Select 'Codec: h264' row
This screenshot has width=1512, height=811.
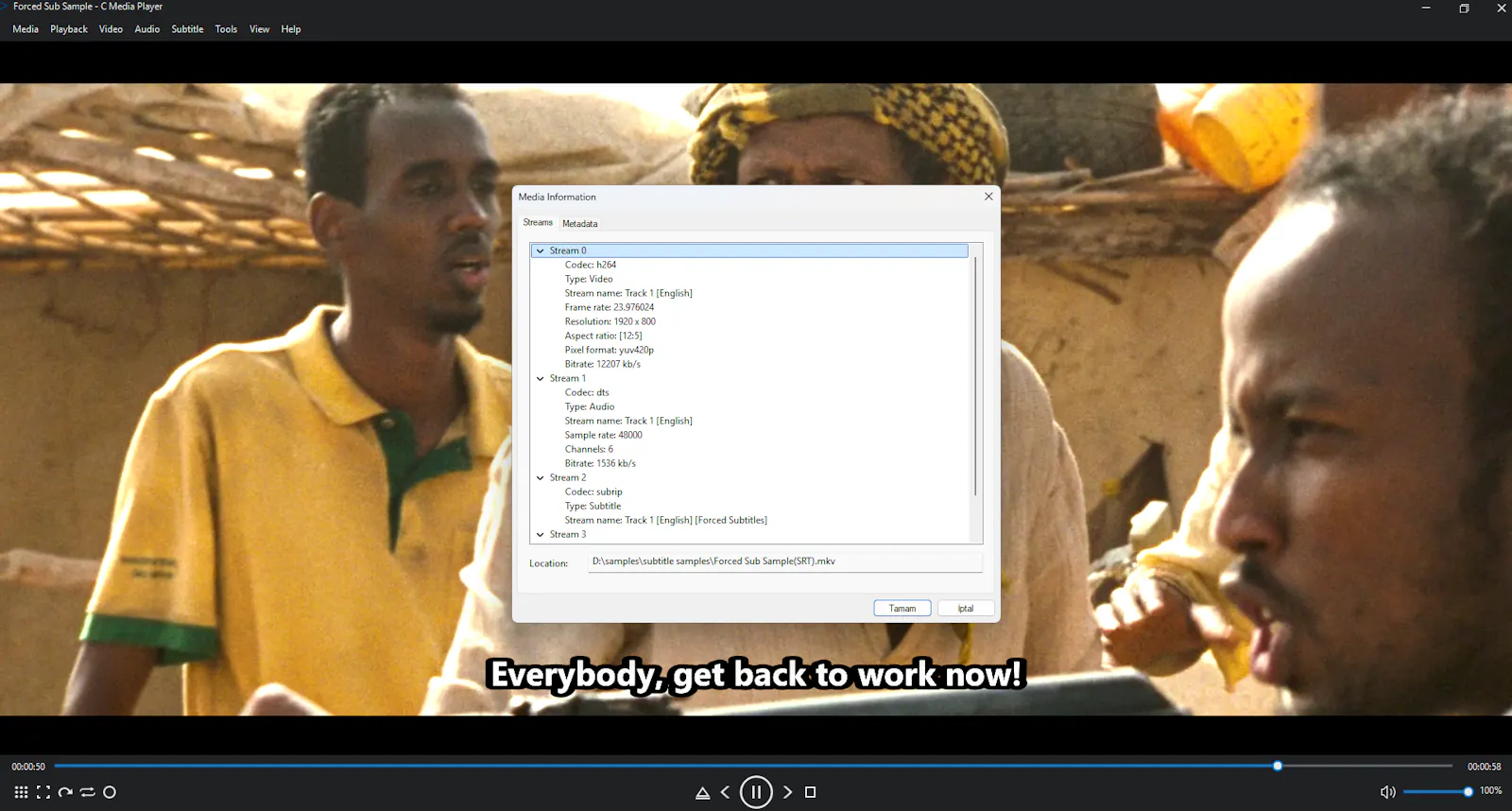click(x=591, y=265)
